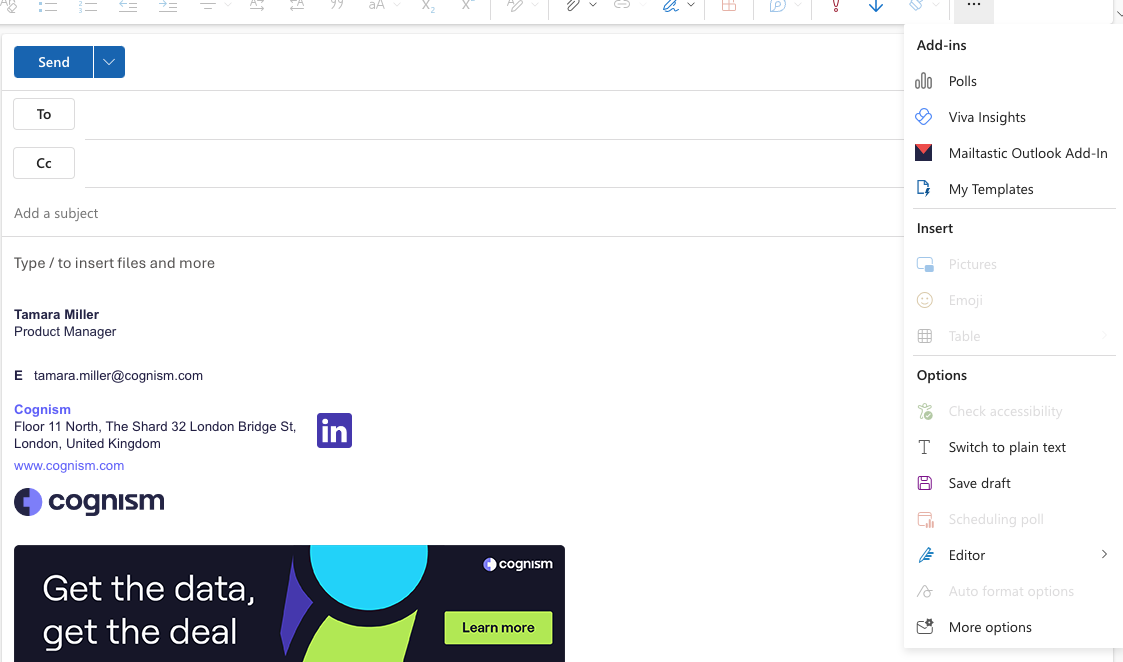Click the Product Manager title text

coord(65,332)
